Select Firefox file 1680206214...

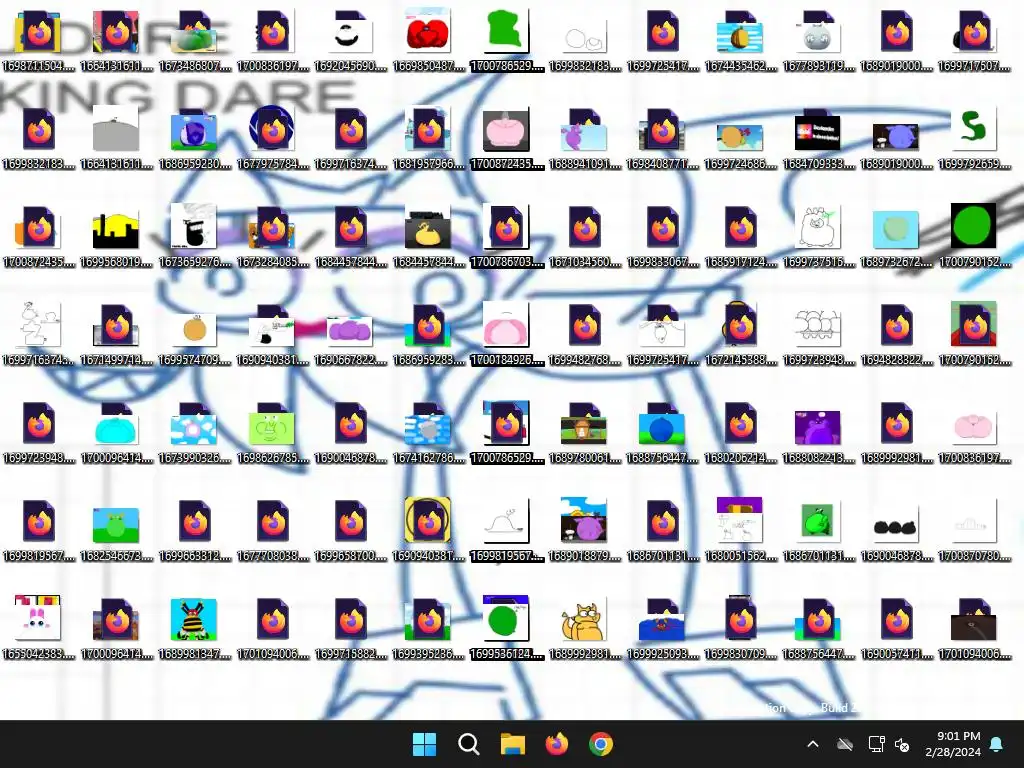click(x=740, y=432)
